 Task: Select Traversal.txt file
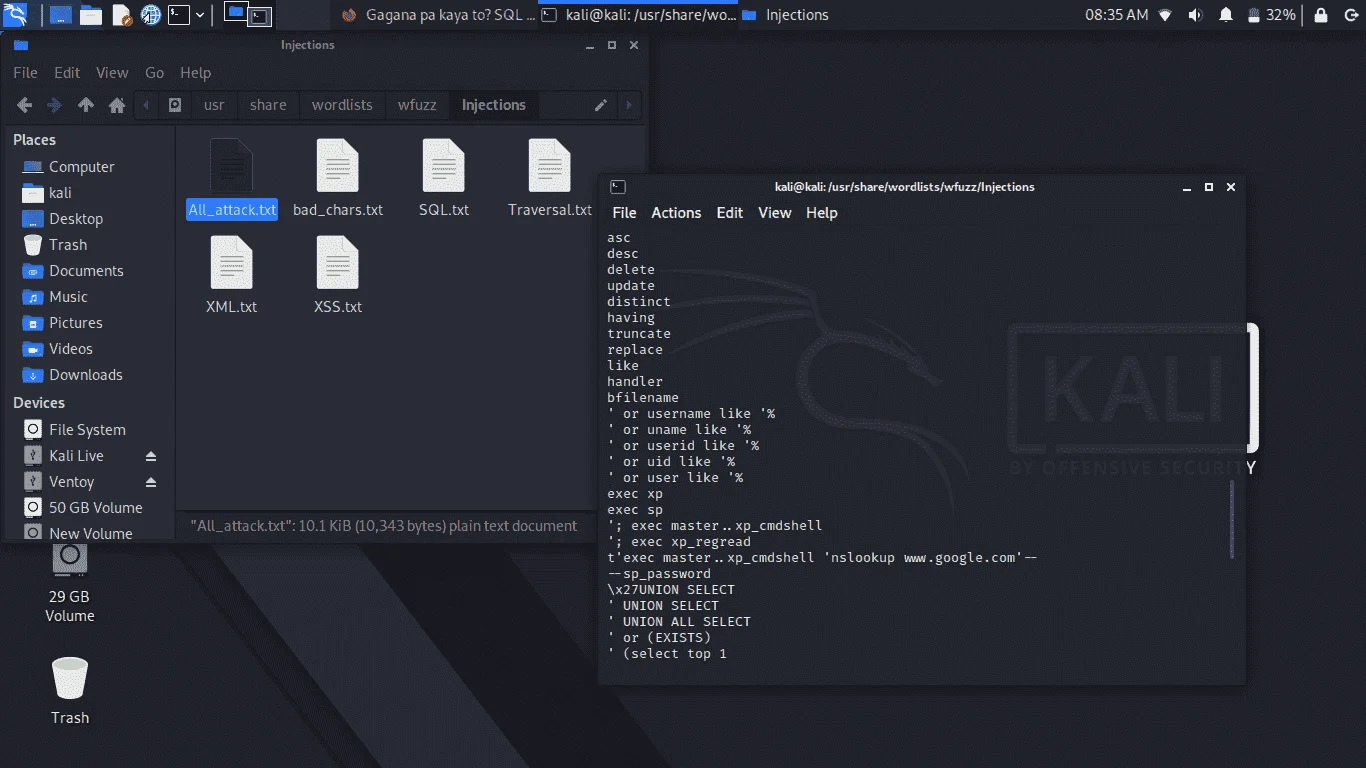click(550, 180)
